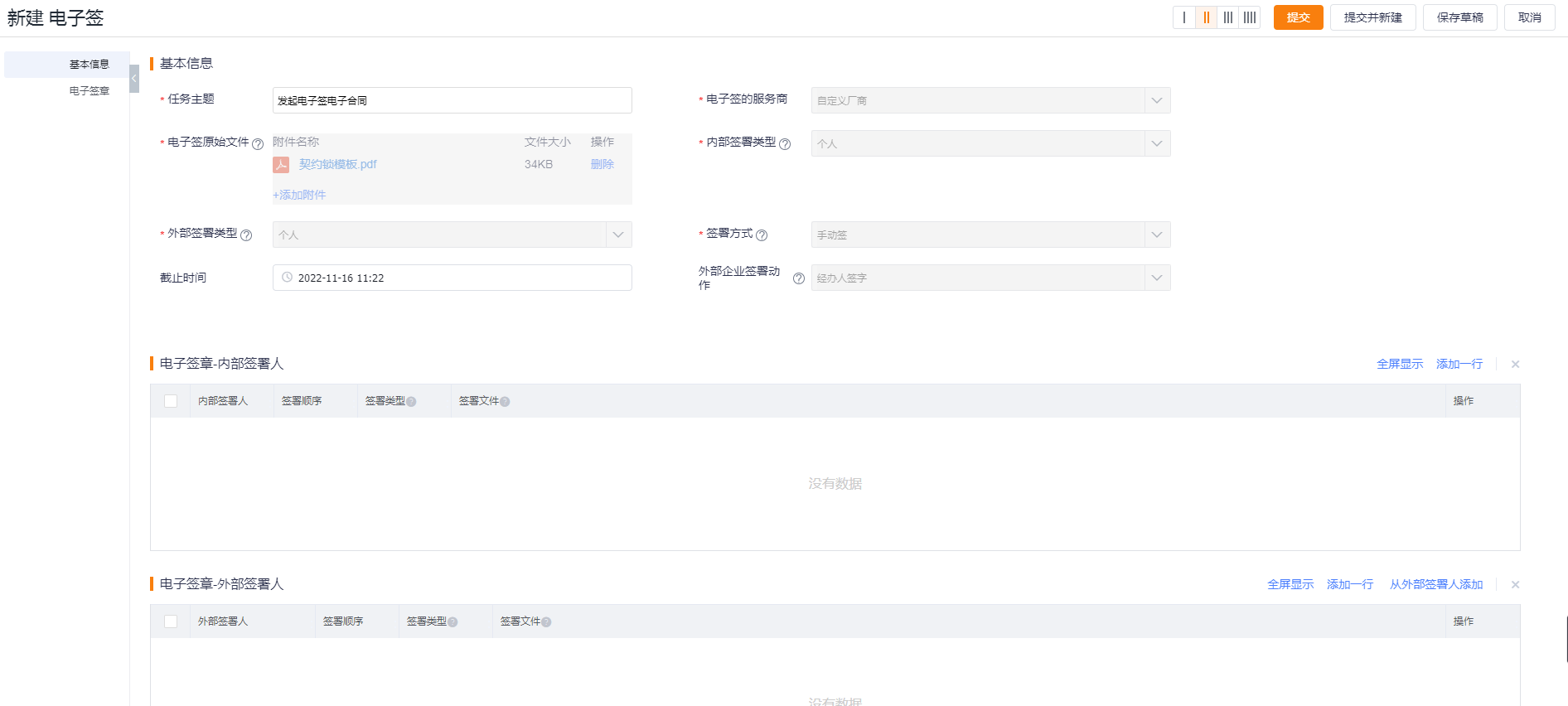Delete the 契约锁模板.pdf attachment
The height and width of the screenshot is (706, 1568).
coord(602,164)
